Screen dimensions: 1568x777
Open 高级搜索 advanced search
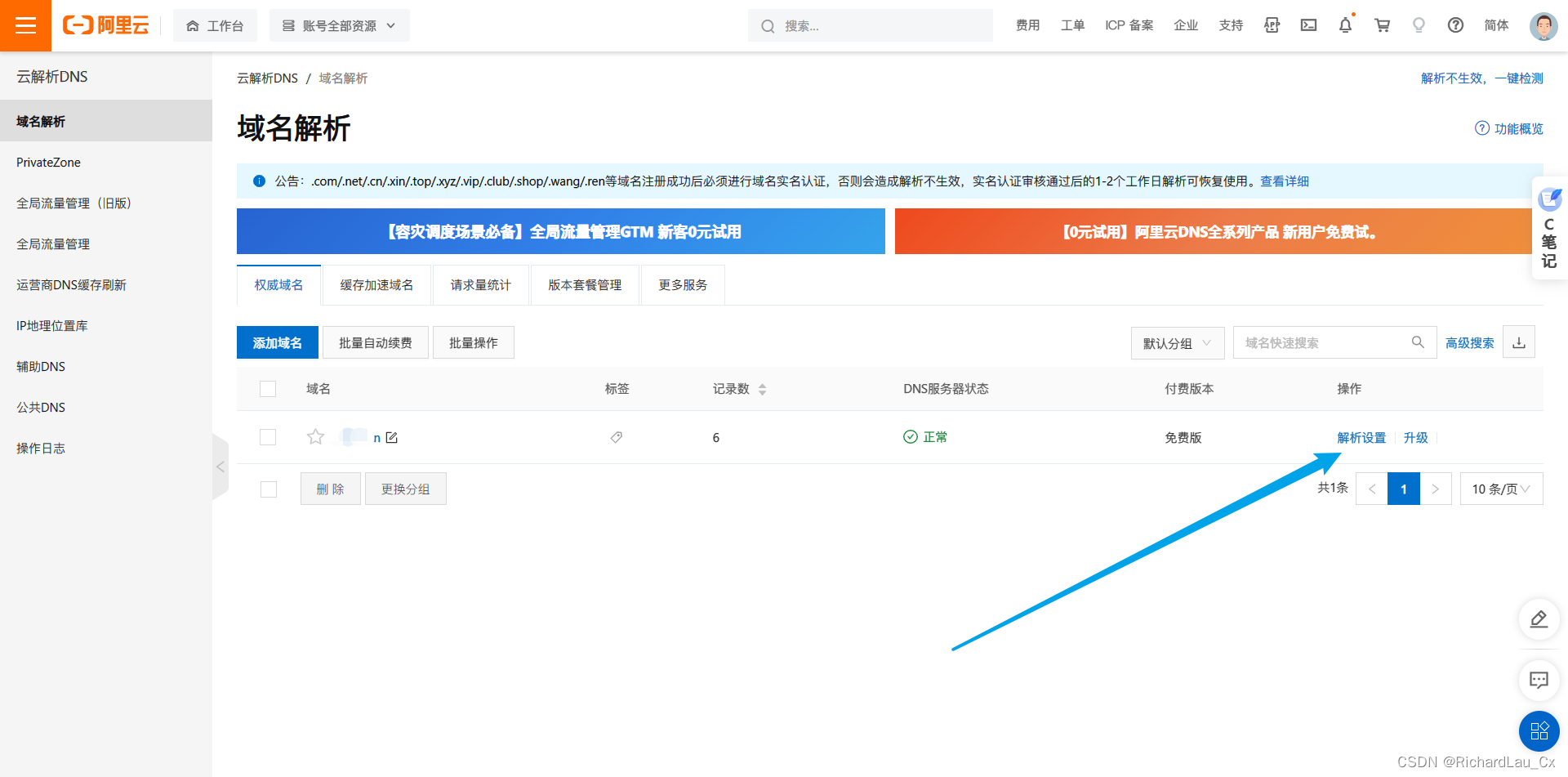pyautogui.click(x=1469, y=342)
